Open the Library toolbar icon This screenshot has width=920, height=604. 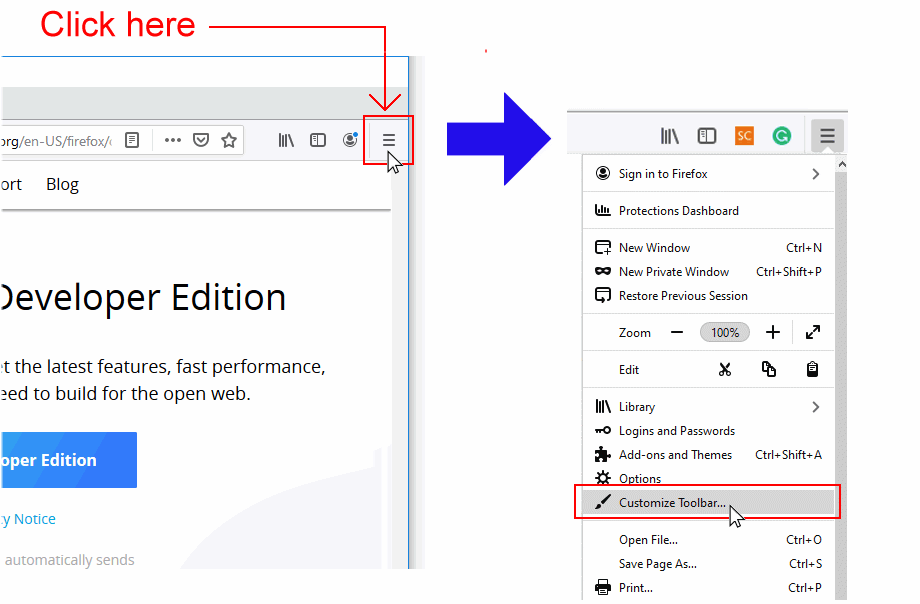tap(286, 140)
